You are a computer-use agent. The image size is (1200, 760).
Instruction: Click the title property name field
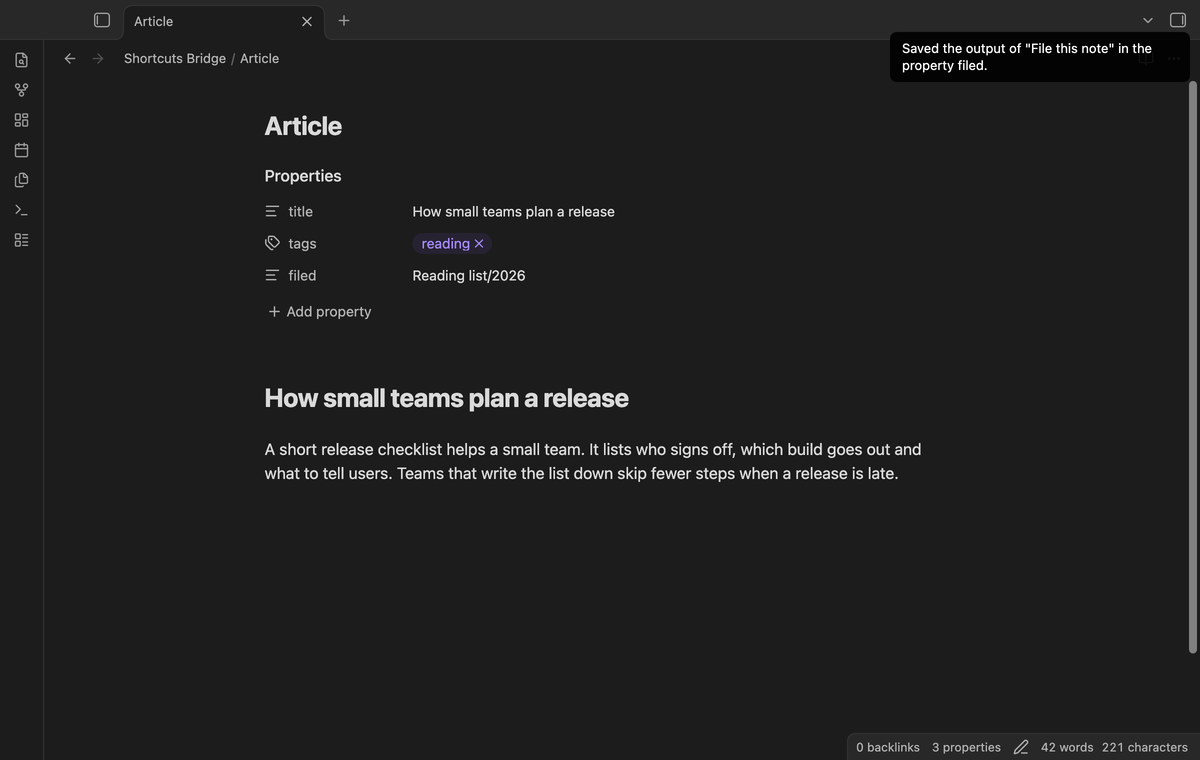click(x=301, y=212)
